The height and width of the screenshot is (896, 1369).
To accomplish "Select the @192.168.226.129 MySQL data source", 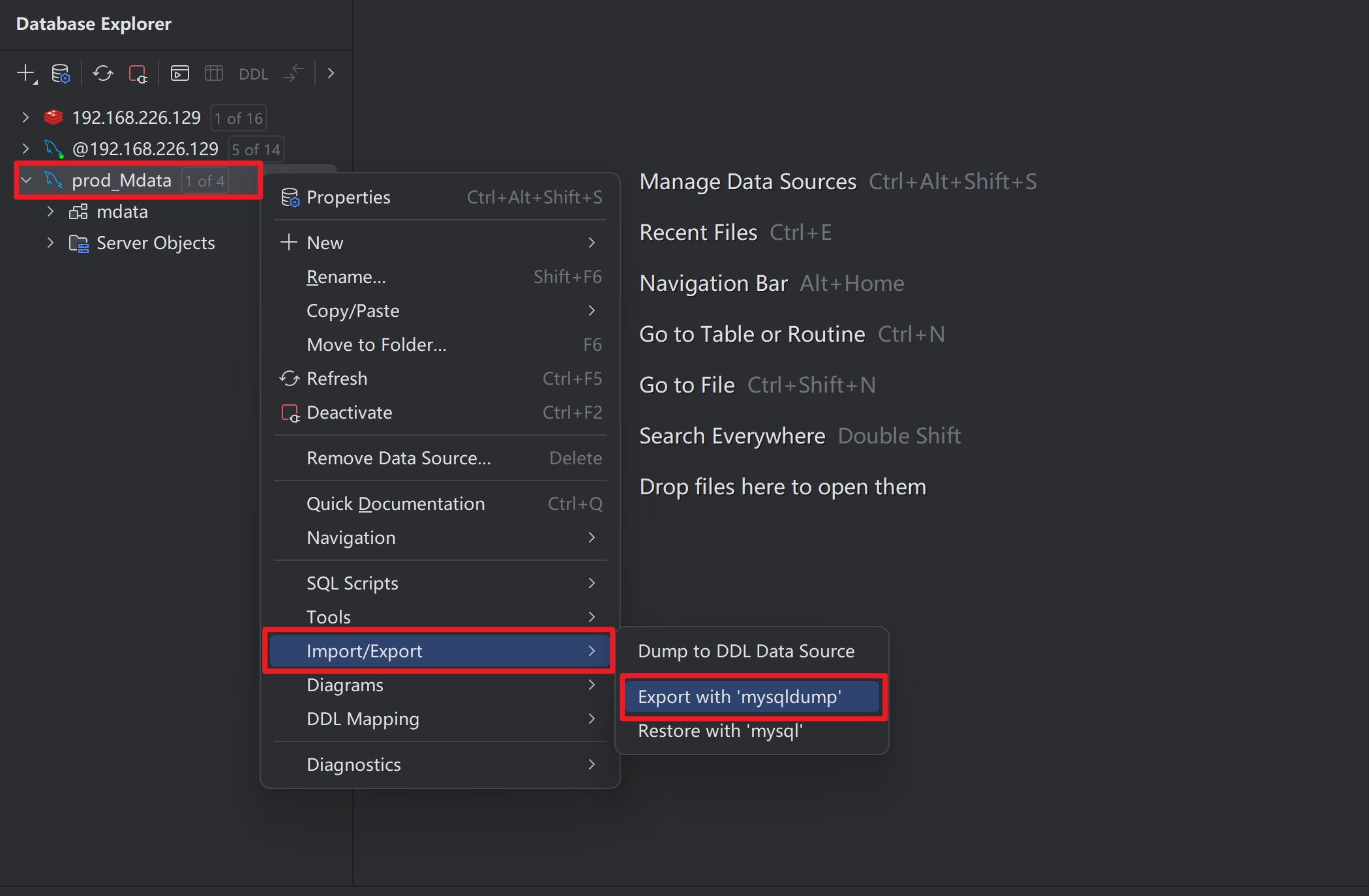I will (x=145, y=149).
